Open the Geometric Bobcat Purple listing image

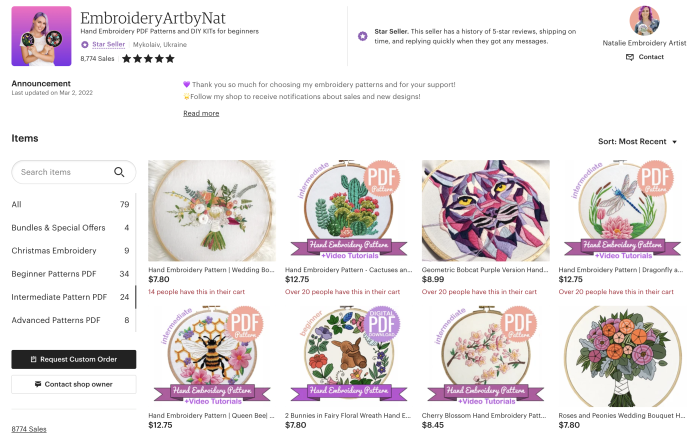486,210
